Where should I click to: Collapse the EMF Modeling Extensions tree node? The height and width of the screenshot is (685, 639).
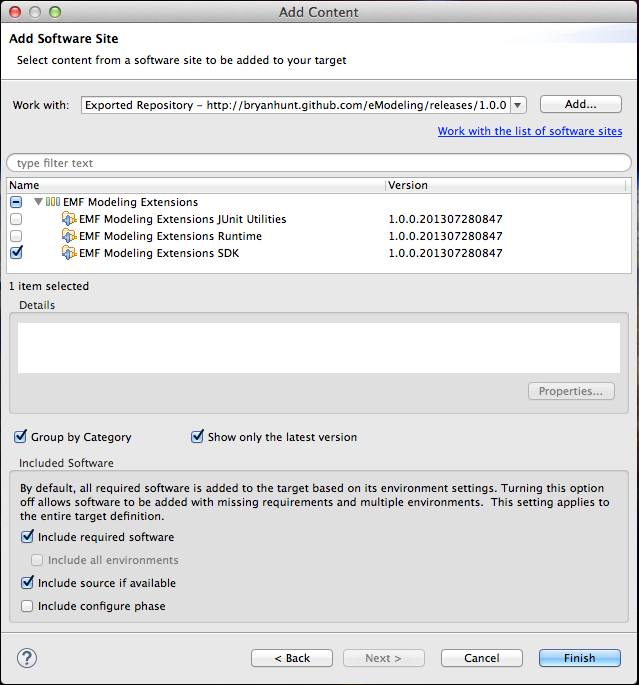point(38,202)
